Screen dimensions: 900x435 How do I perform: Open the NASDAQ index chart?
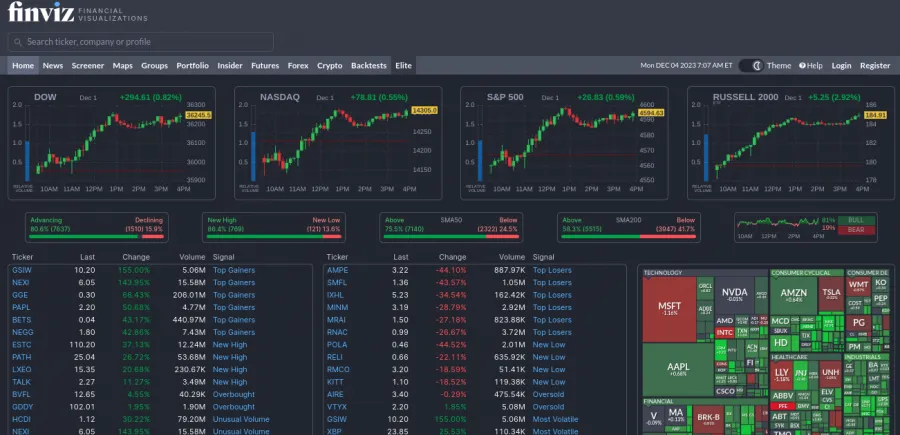click(x=338, y=143)
